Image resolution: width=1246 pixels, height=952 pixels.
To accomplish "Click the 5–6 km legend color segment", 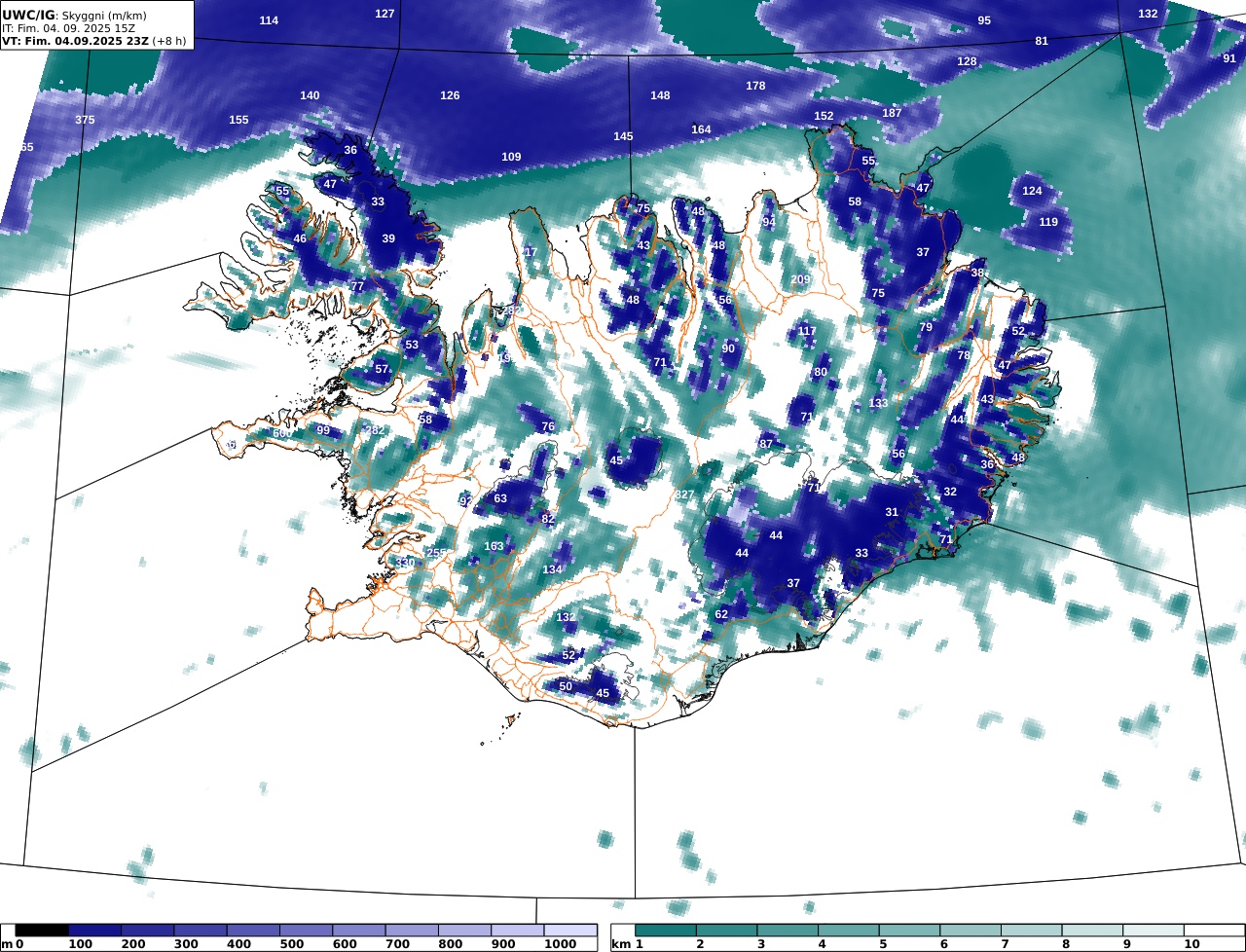I will [x=910, y=931].
